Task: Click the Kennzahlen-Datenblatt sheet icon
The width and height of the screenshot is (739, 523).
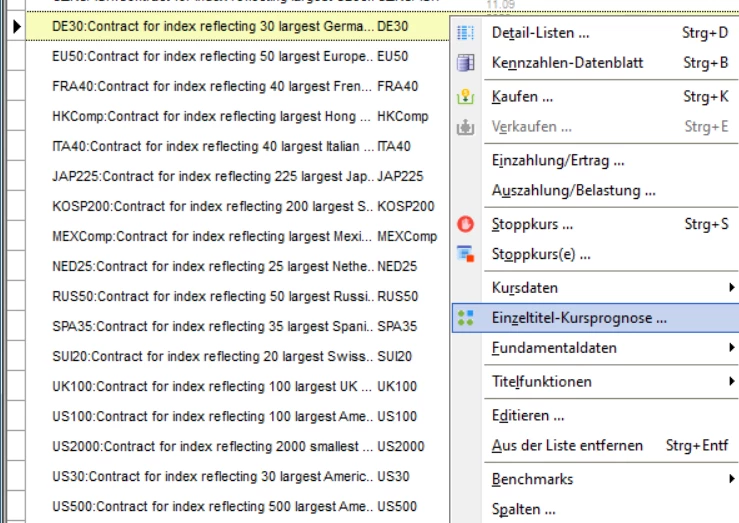Action: (x=465, y=63)
